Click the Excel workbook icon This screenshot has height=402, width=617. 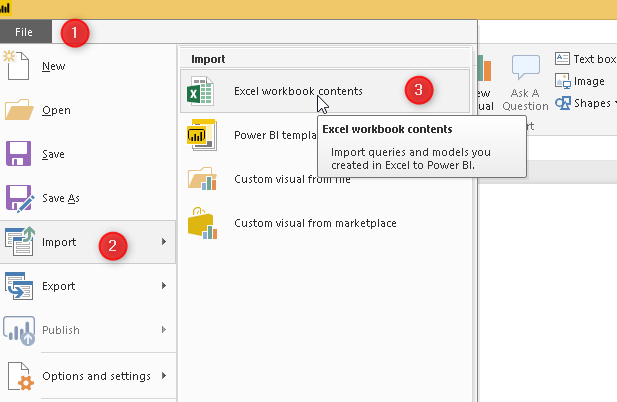click(200, 91)
